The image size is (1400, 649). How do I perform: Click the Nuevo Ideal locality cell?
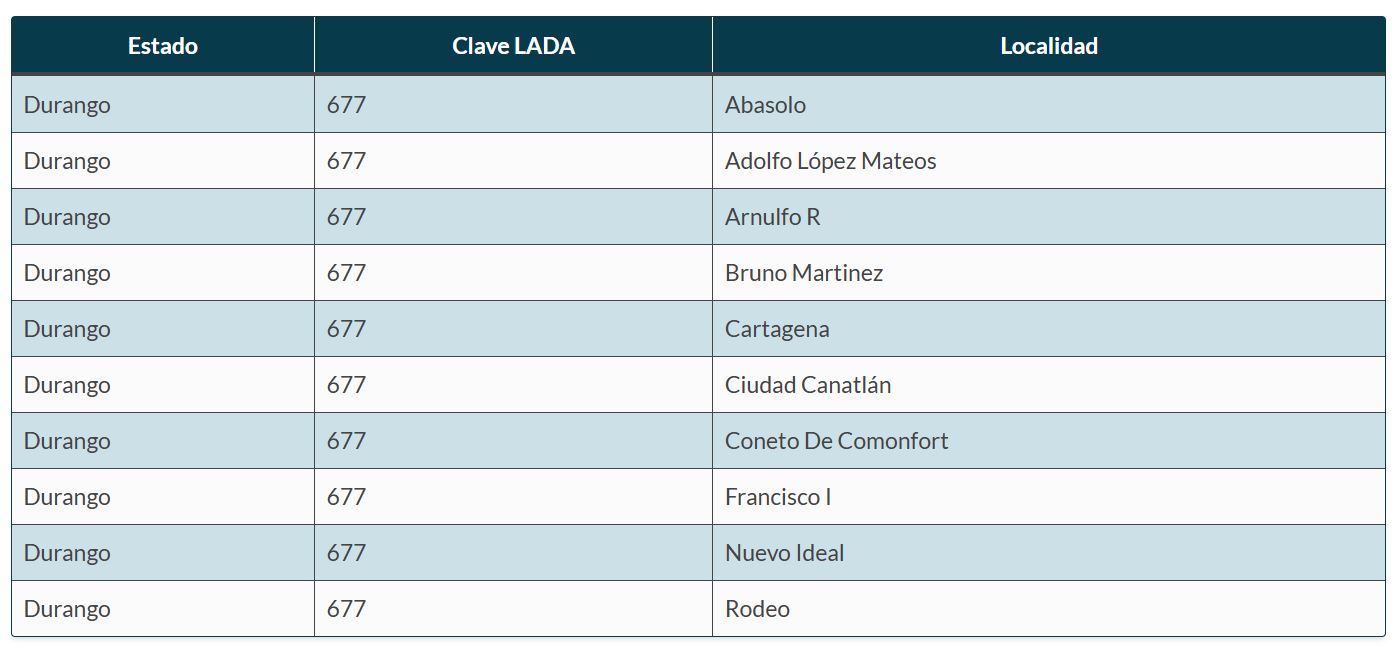(x=785, y=553)
